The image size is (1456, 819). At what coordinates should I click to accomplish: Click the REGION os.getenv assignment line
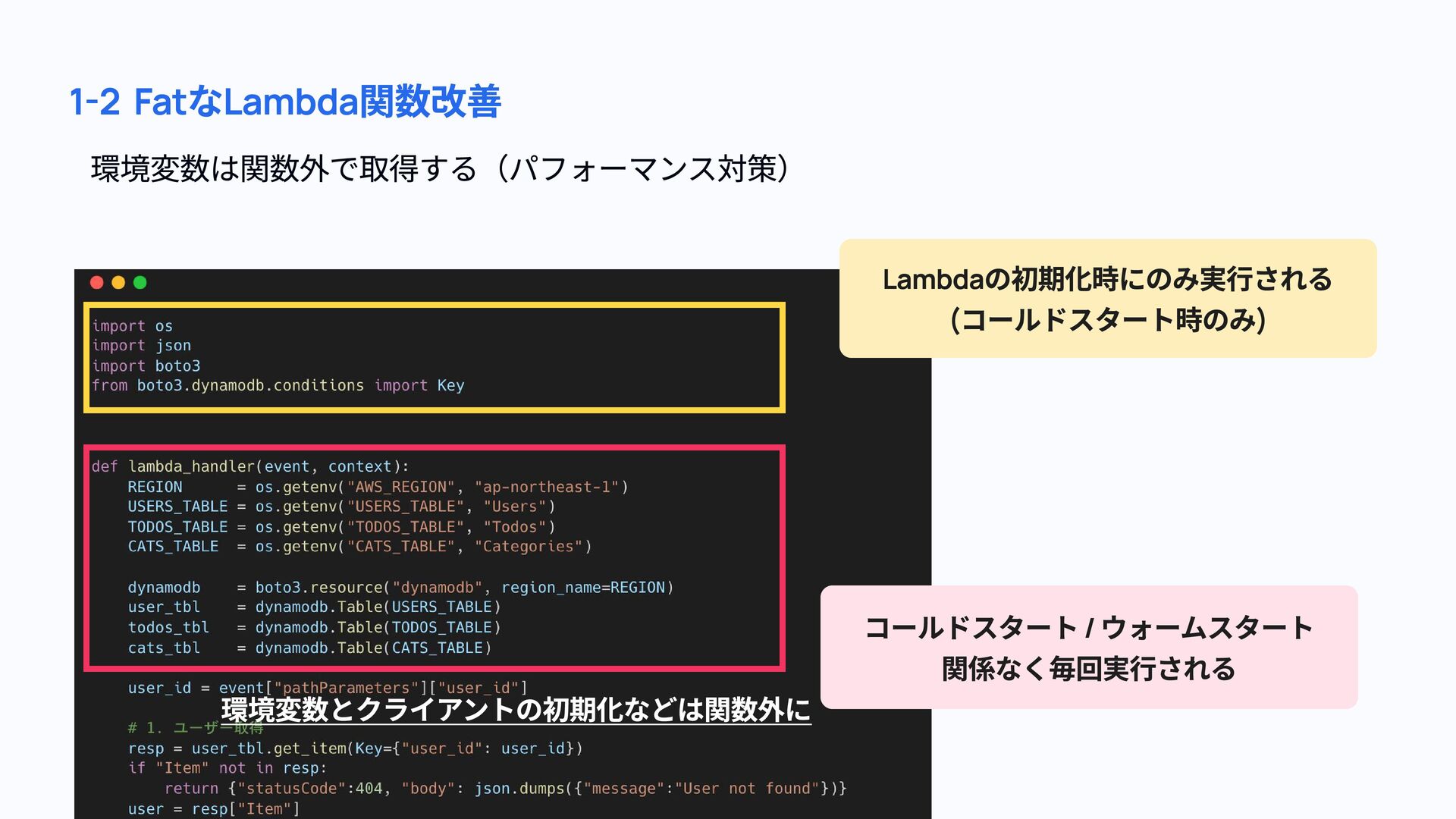378,487
